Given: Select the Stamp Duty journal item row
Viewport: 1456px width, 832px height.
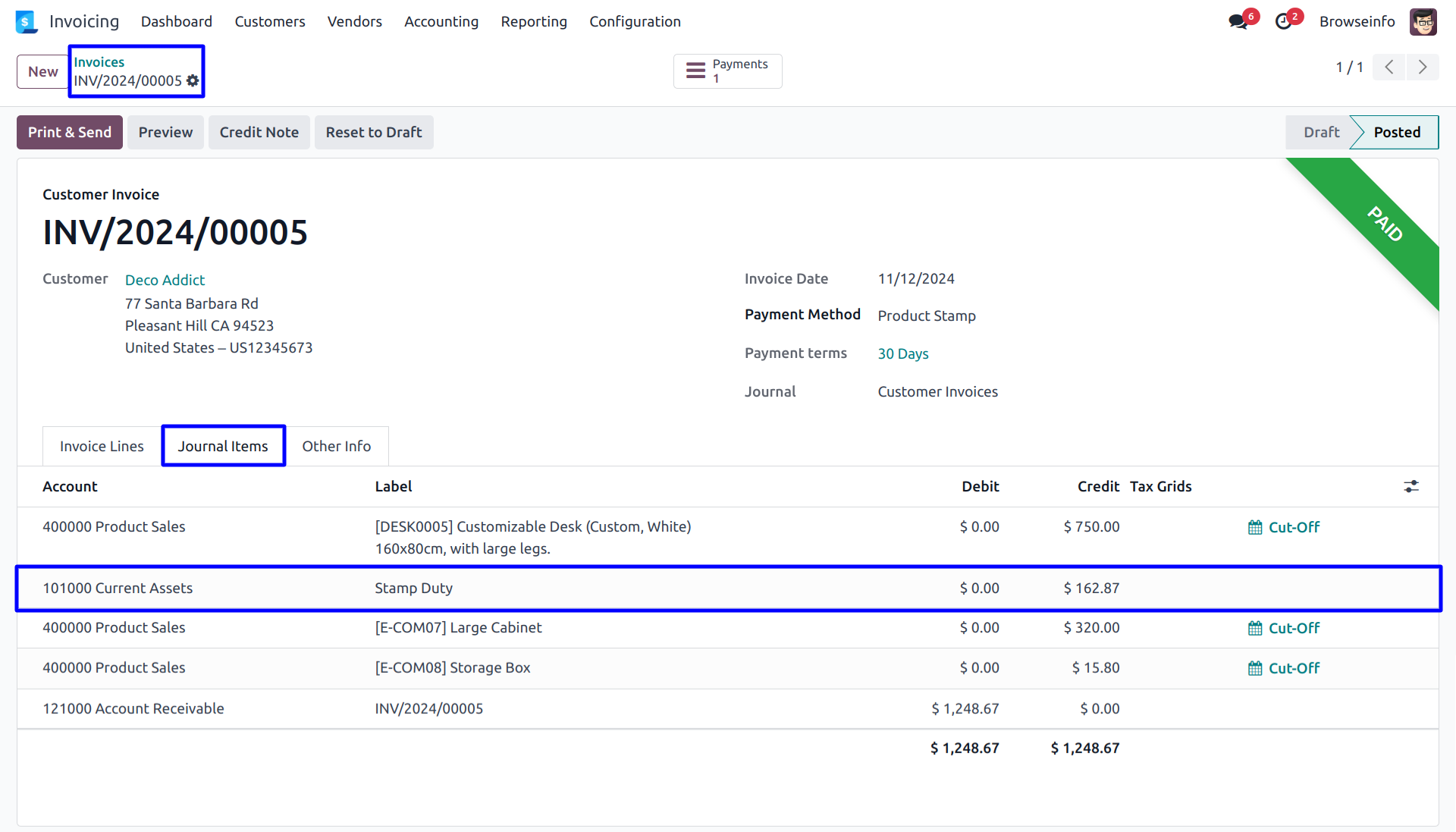Looking at the screenshot, I should point(413,588).
